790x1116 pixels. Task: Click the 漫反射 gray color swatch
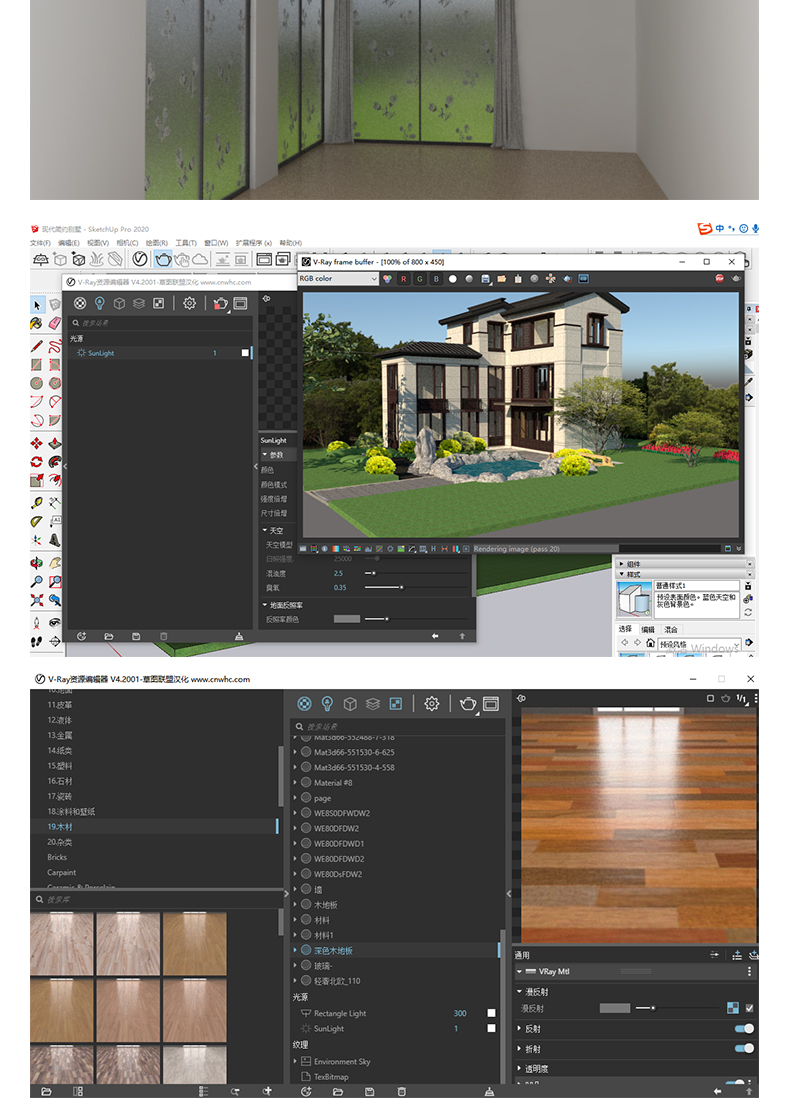615,1008
